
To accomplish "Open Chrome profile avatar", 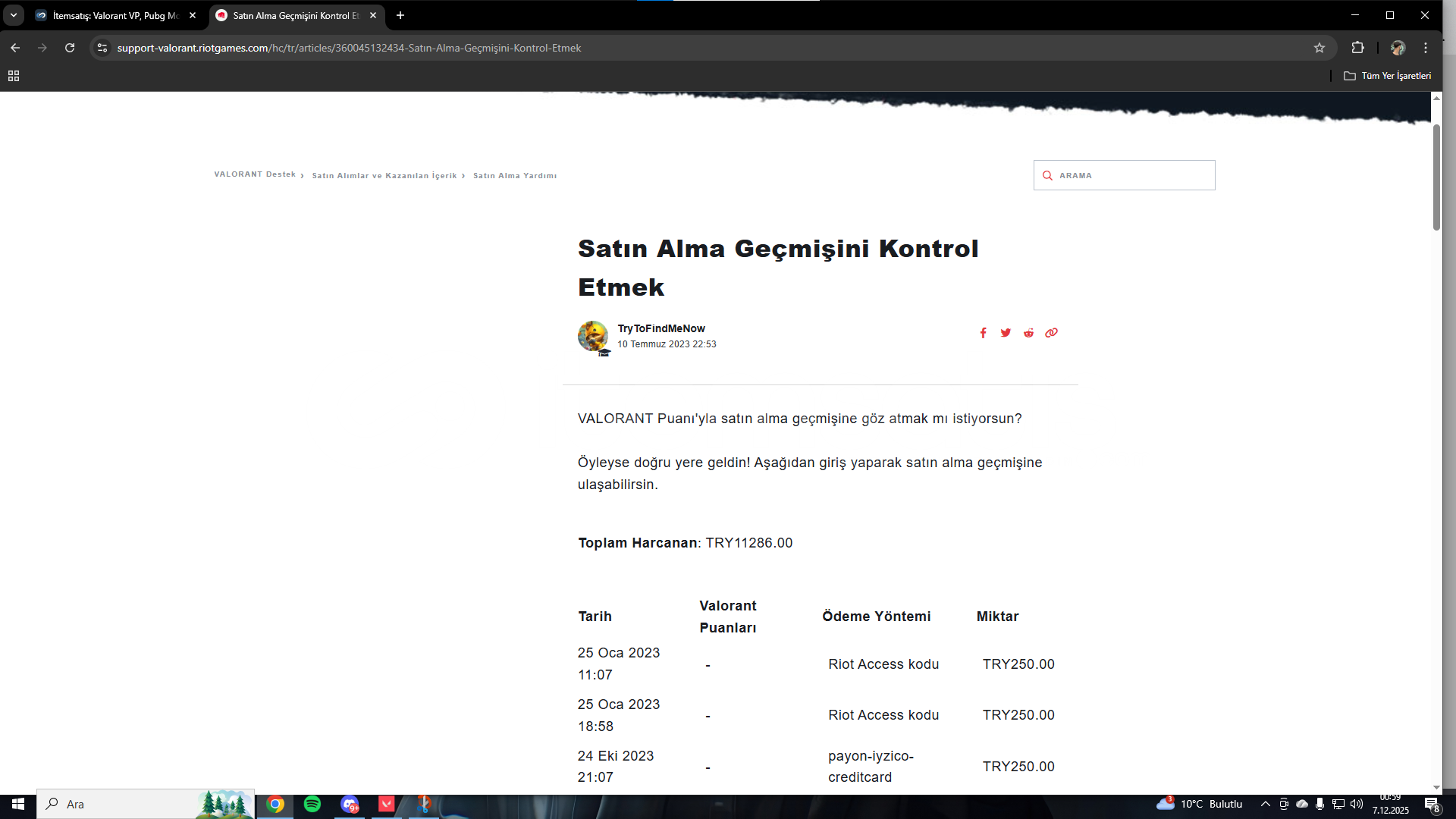I will pyautogui.click(x=1398, y=48).
